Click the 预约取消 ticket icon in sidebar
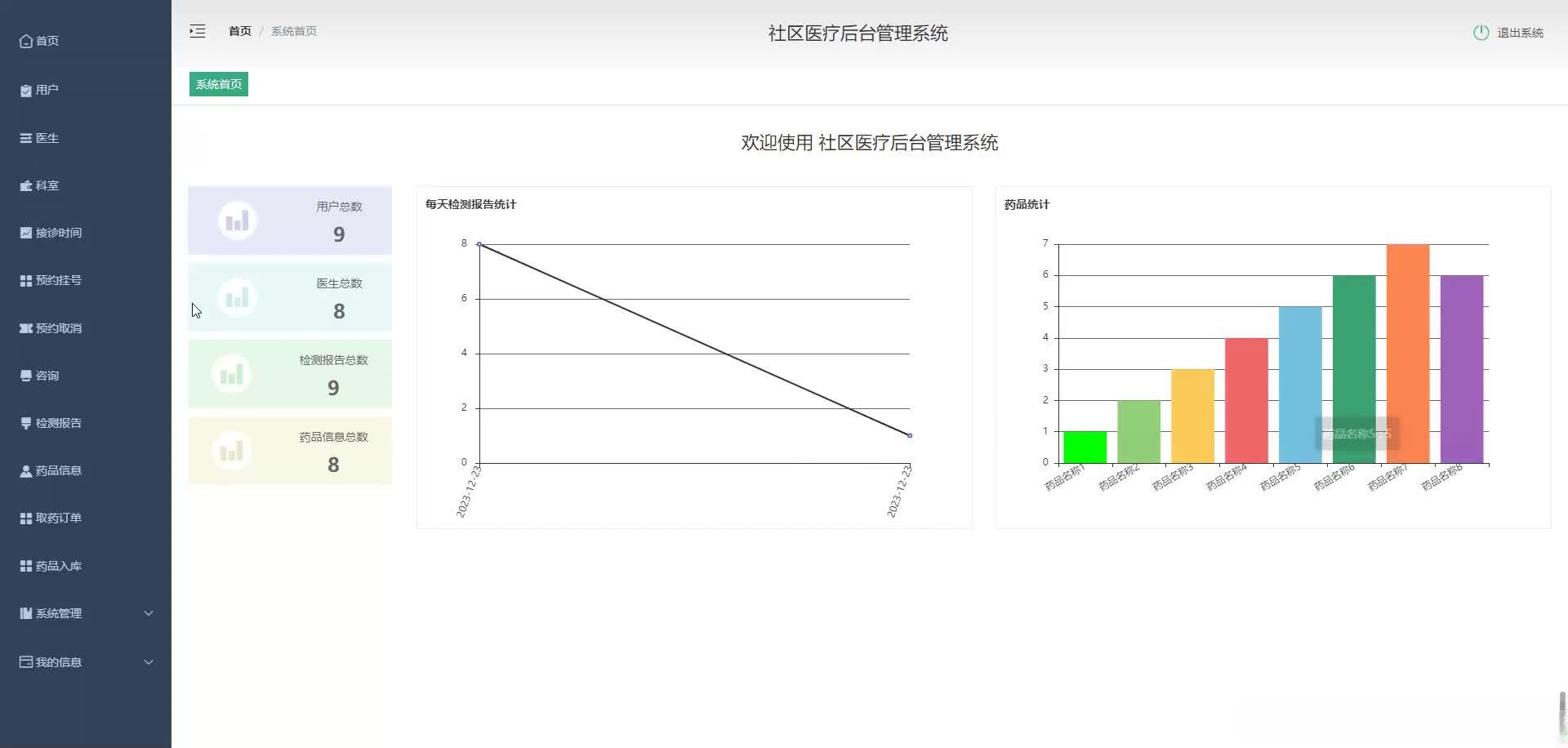The height and width of the screenshot is (748, 1568). [26, 328]
